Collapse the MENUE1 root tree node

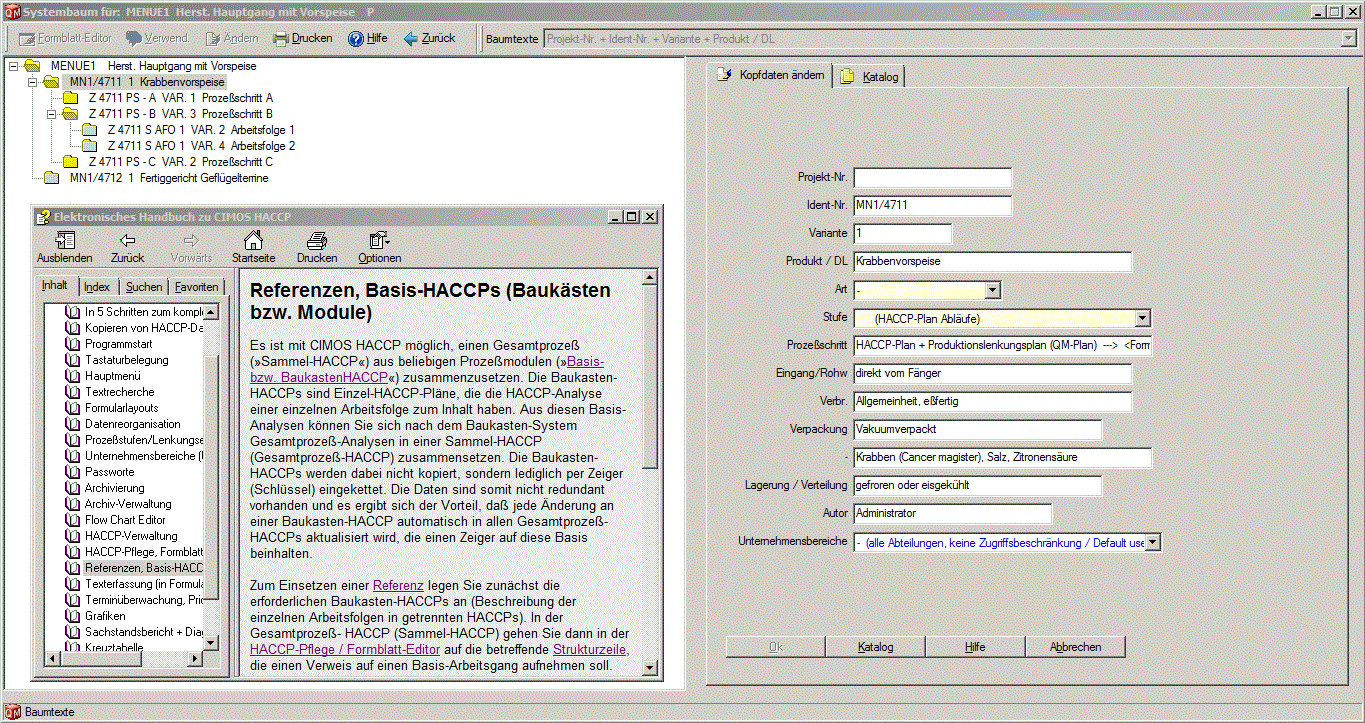point(12,66)
